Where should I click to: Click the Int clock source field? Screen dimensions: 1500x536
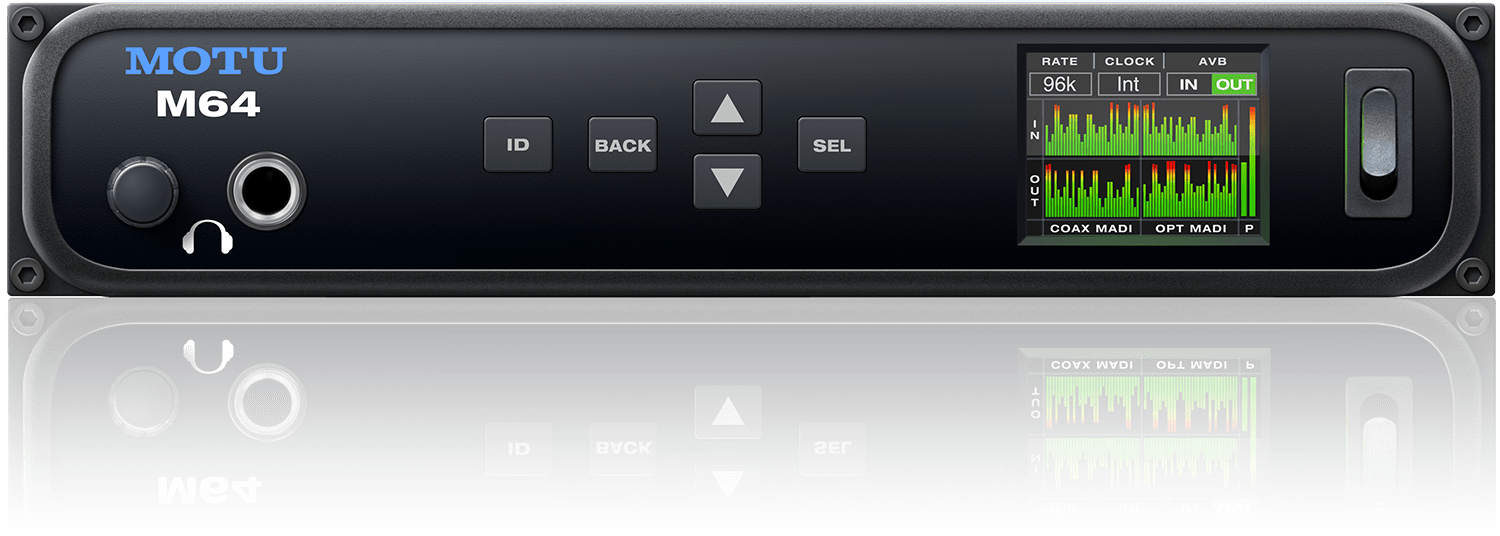point(1128,85)
